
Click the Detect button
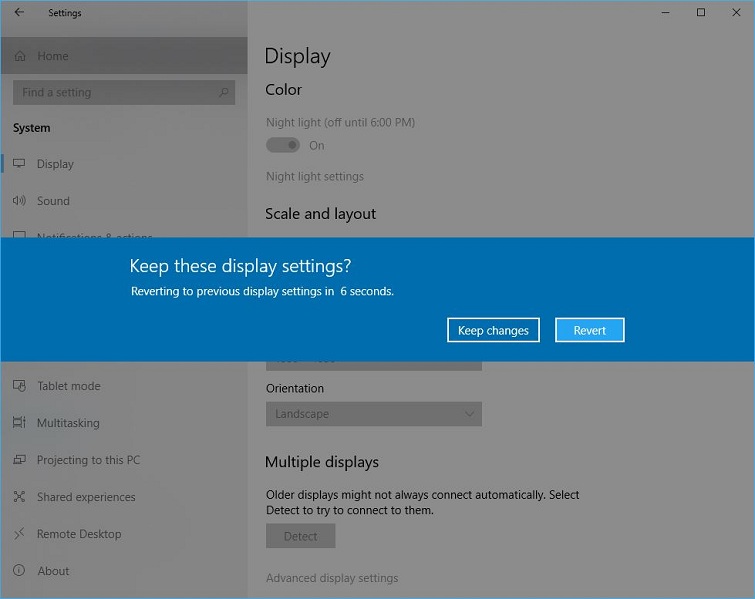click(x=300, y=536)
